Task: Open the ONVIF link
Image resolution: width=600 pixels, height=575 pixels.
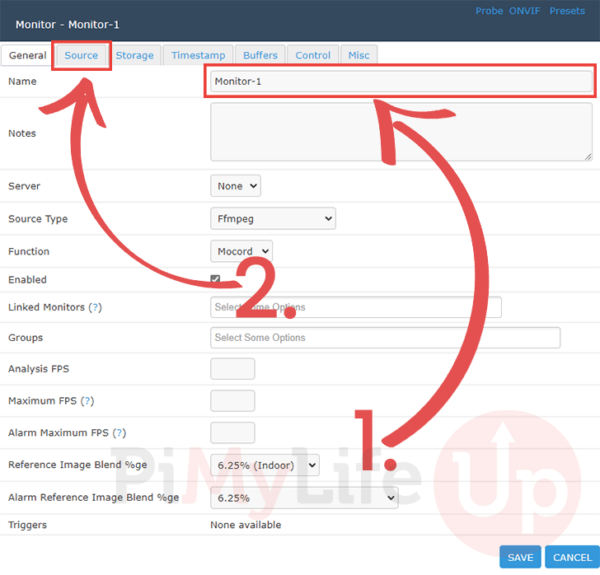Action: point(526,12)
